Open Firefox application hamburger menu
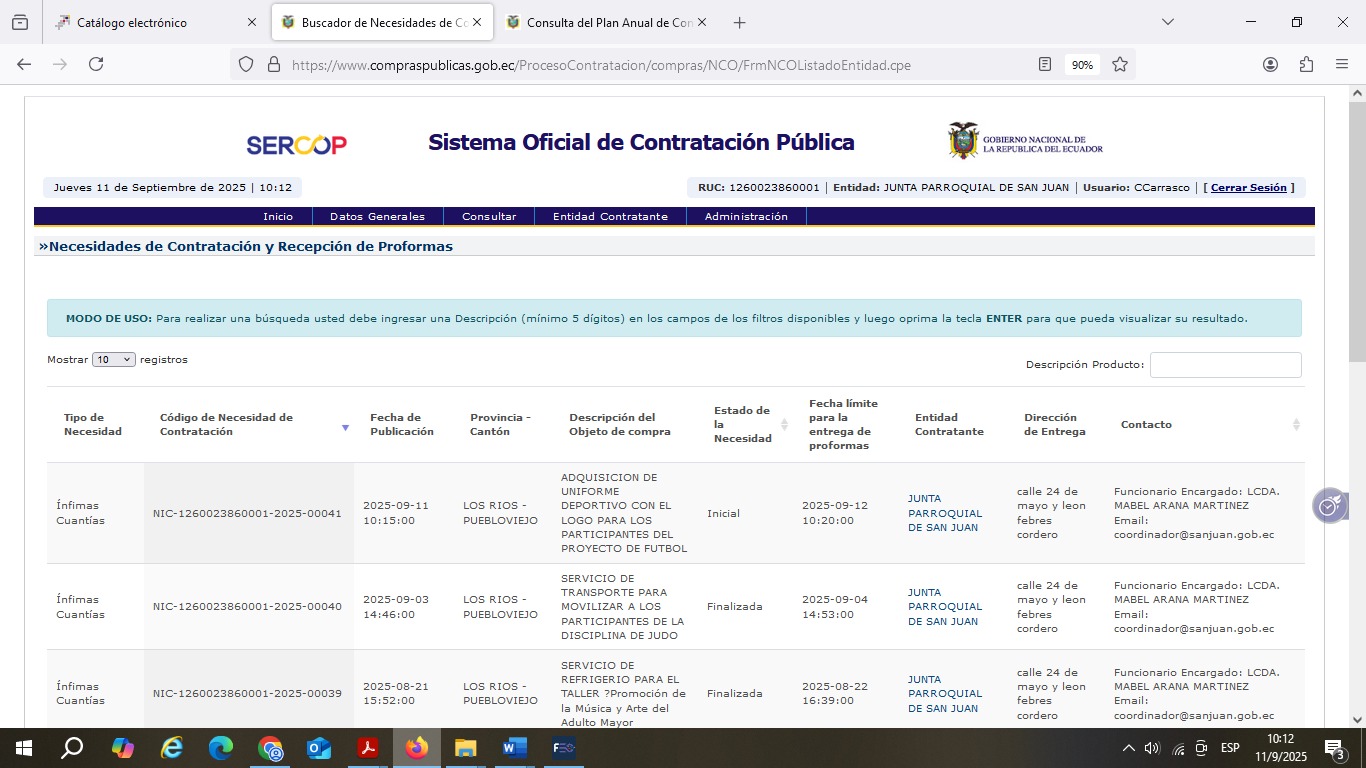The height and width of the screenshot is (768, 1366). pyautogui.click(x=1342, y=64)
